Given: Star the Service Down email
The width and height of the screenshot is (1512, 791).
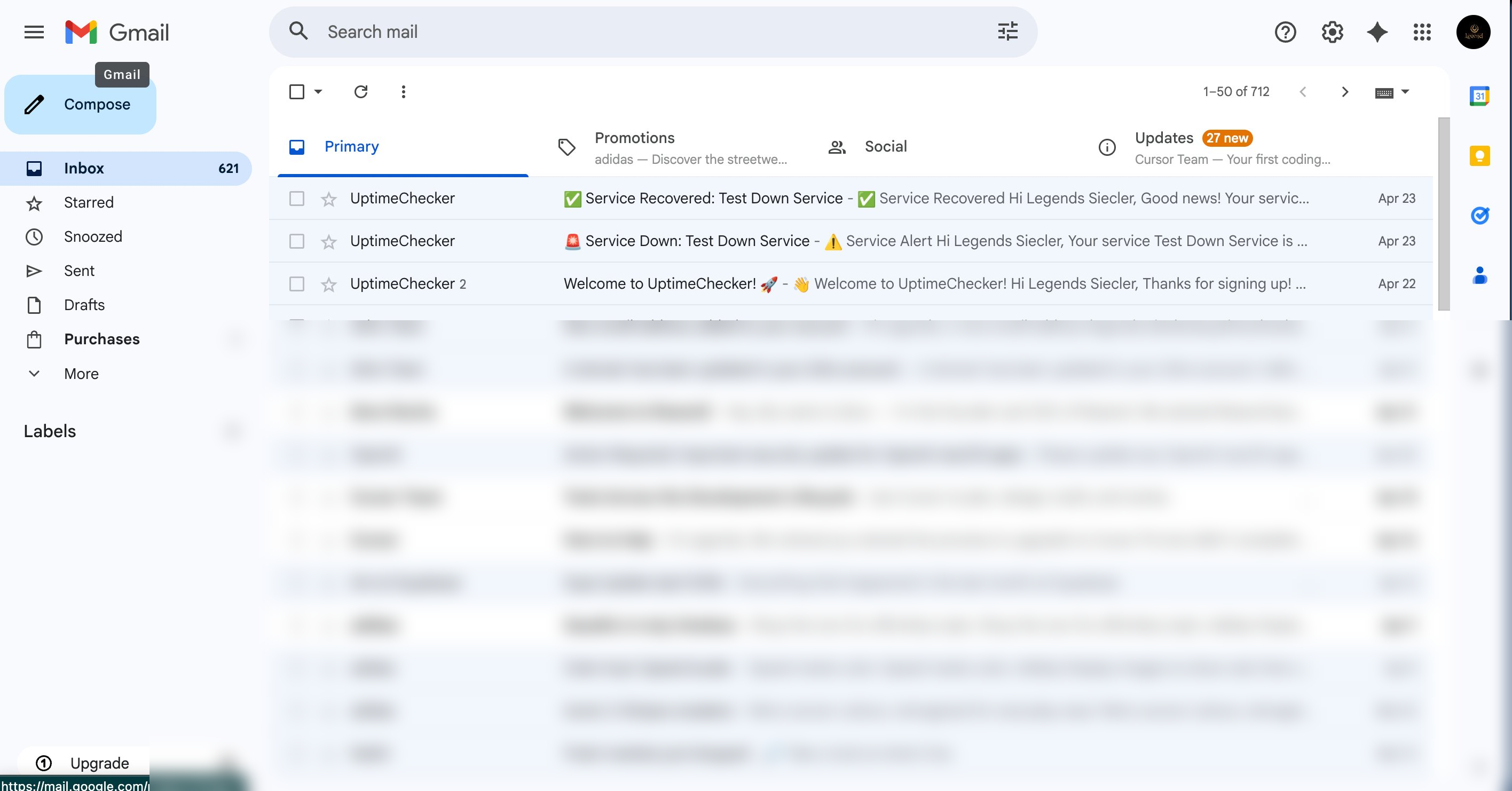Looking at the screenshot, I should (x=329, y=242).
